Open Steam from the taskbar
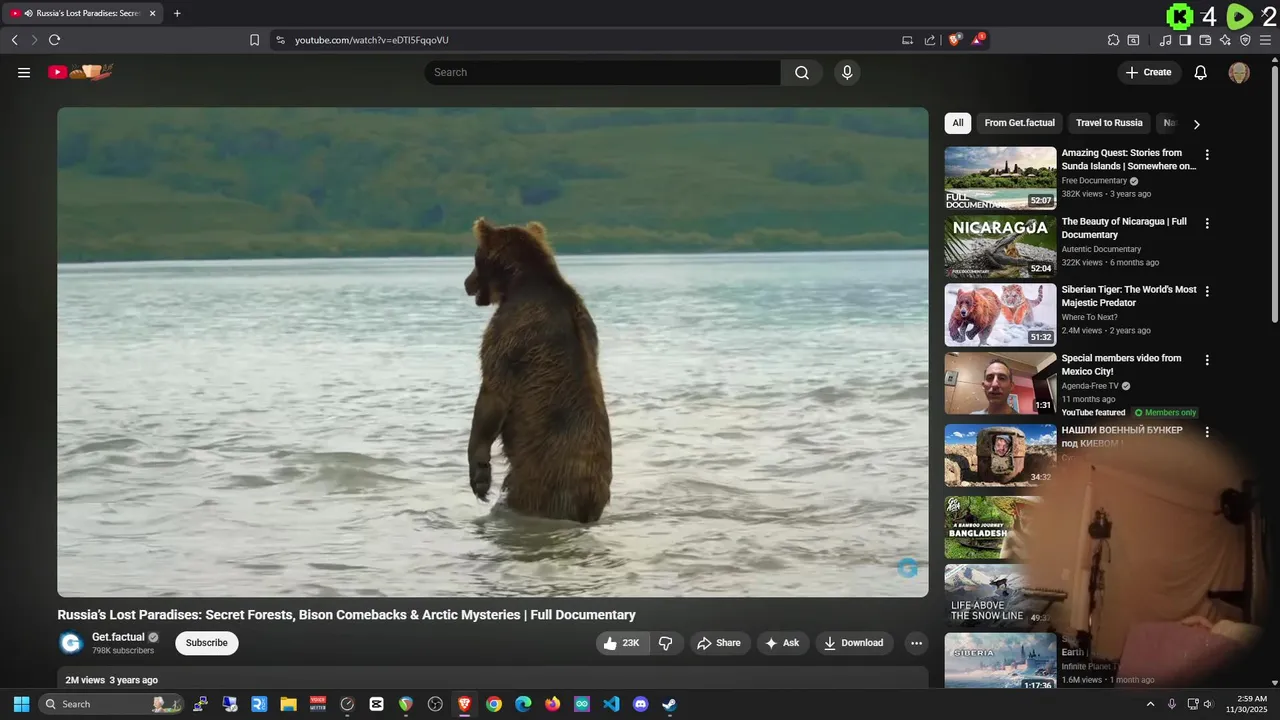This screenshot has width=1280, height=720. (669, 704)
